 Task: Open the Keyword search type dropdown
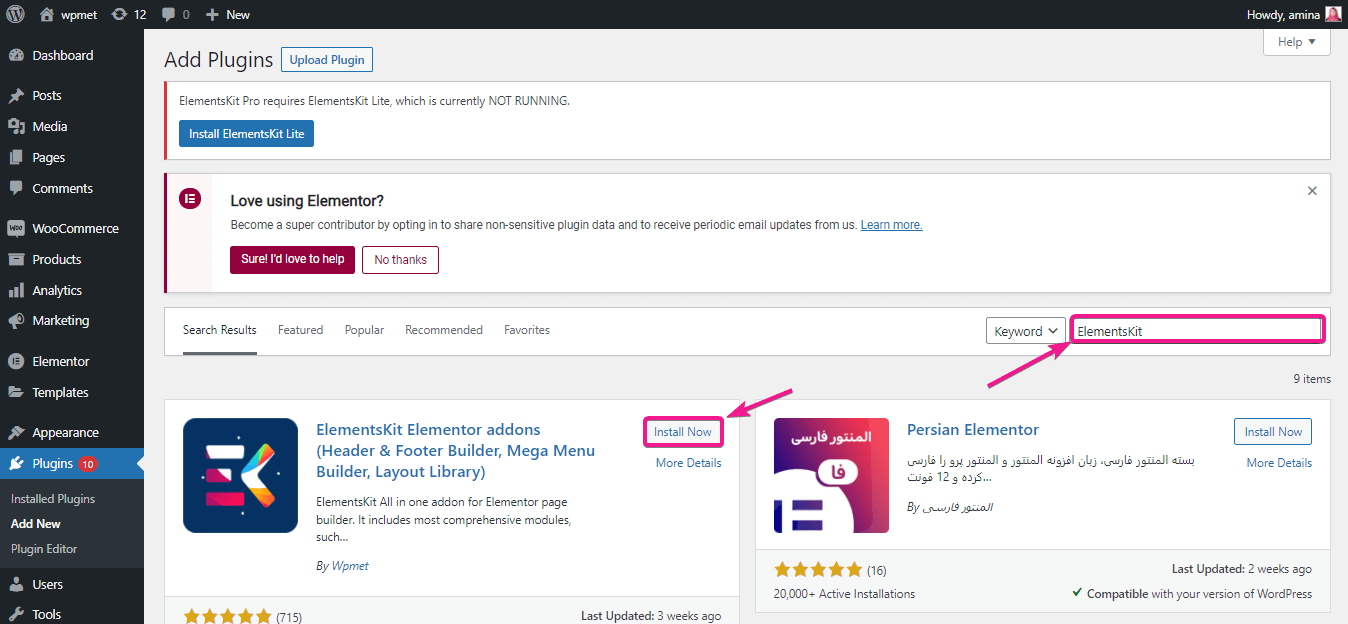1026,331
